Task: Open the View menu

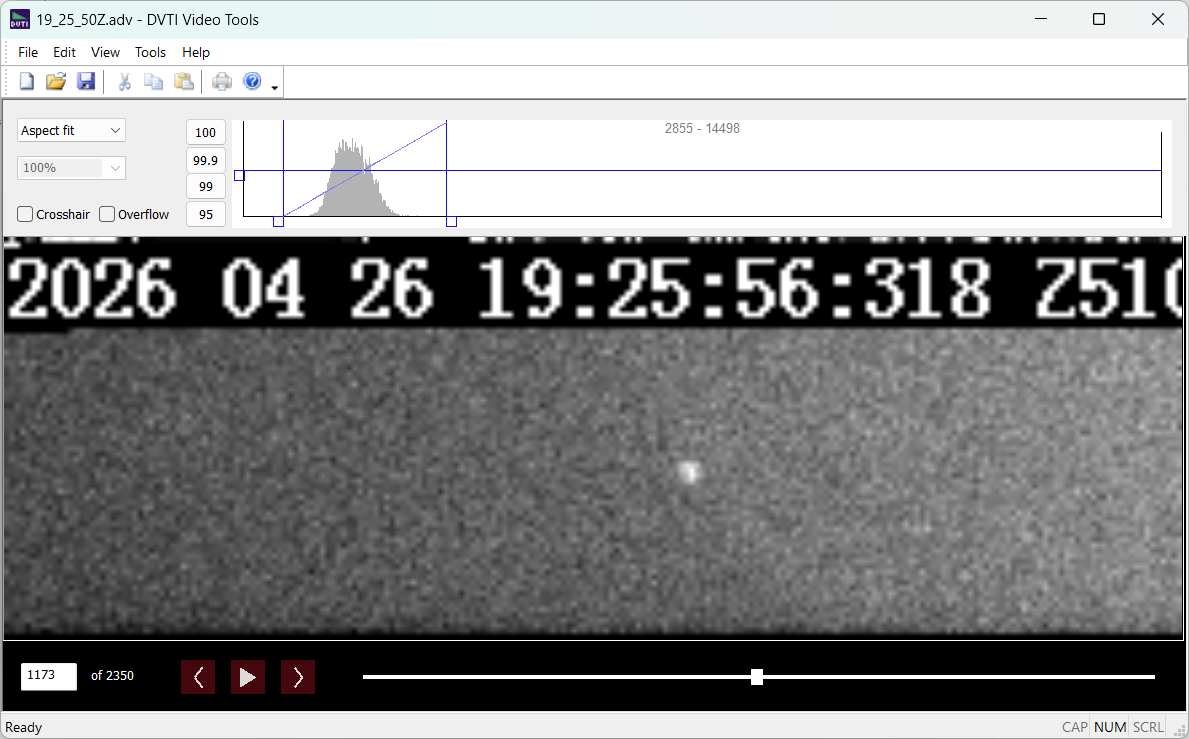Action: [105, 52]
